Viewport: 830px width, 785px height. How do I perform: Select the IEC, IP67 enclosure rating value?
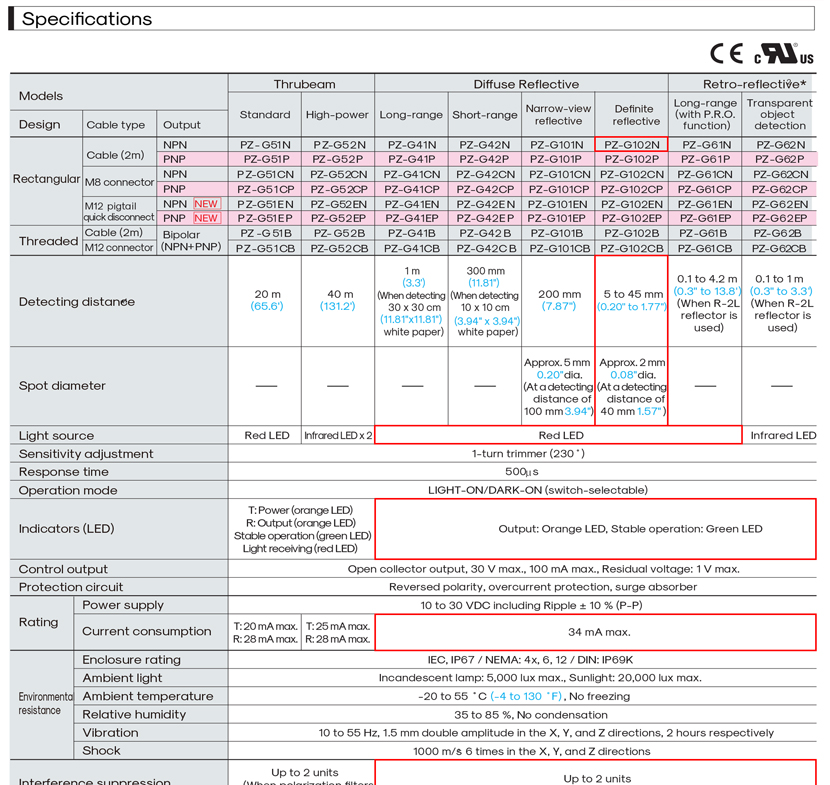[530, 660]
